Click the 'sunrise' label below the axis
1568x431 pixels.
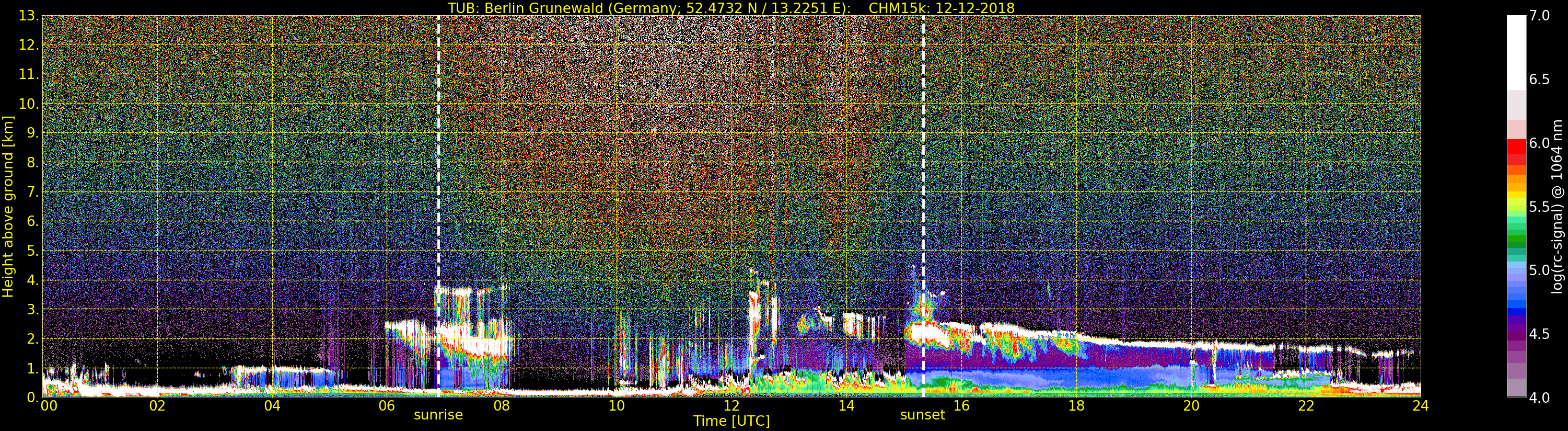coord(438,415)
